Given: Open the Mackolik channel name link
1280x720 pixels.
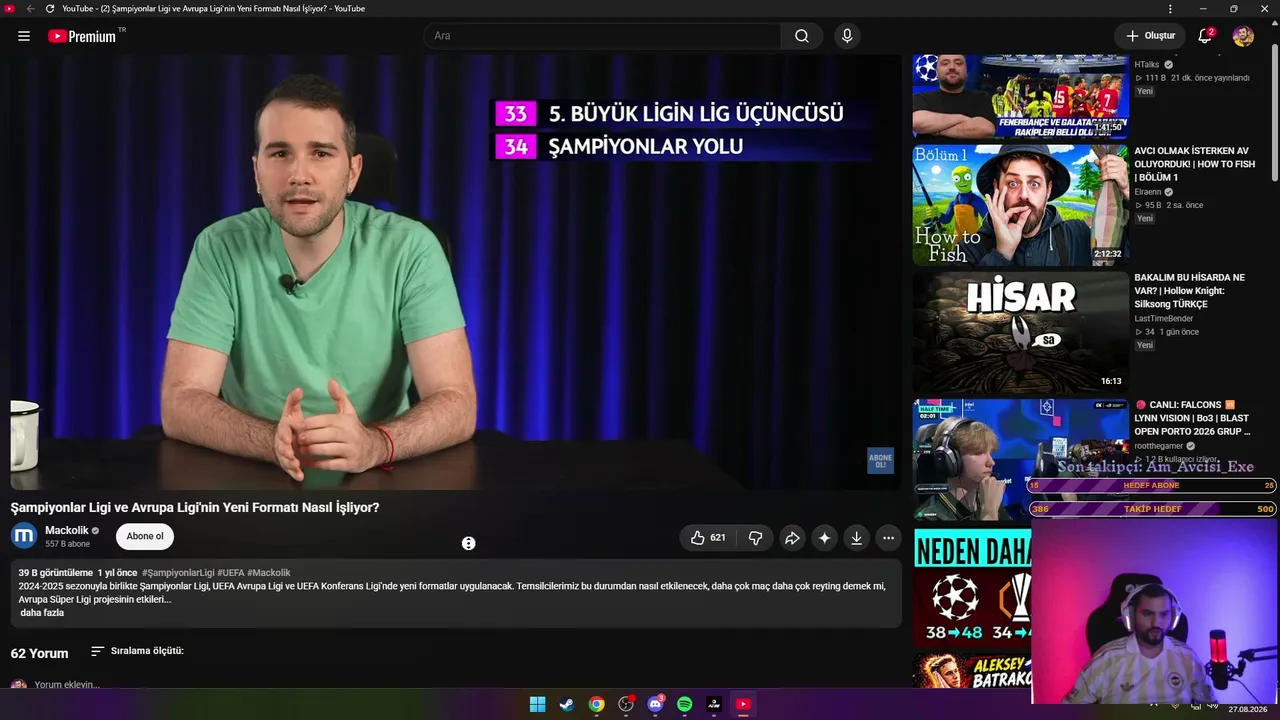Looking at the screenshot, I should [x=67, y=531].
